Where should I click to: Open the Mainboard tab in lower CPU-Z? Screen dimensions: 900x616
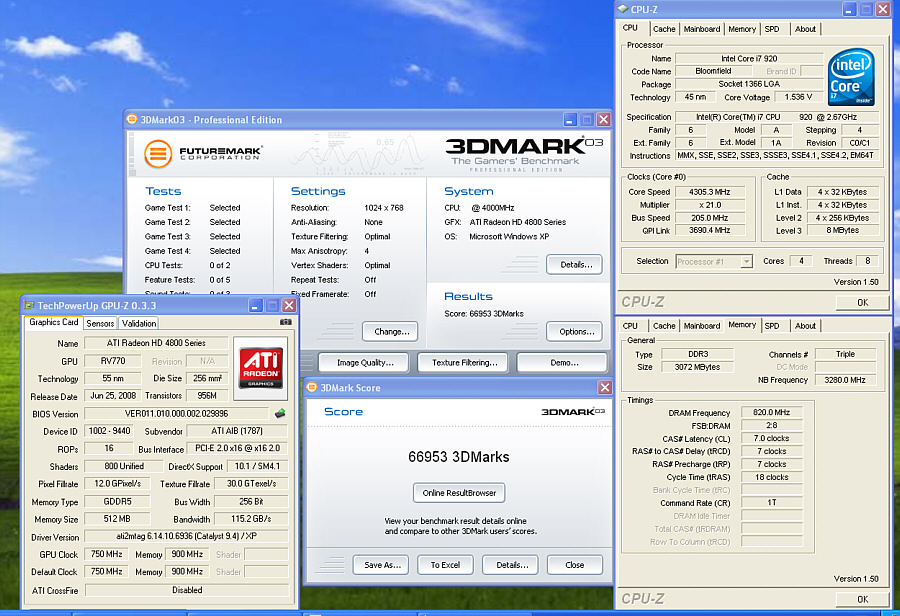(701, 326)
